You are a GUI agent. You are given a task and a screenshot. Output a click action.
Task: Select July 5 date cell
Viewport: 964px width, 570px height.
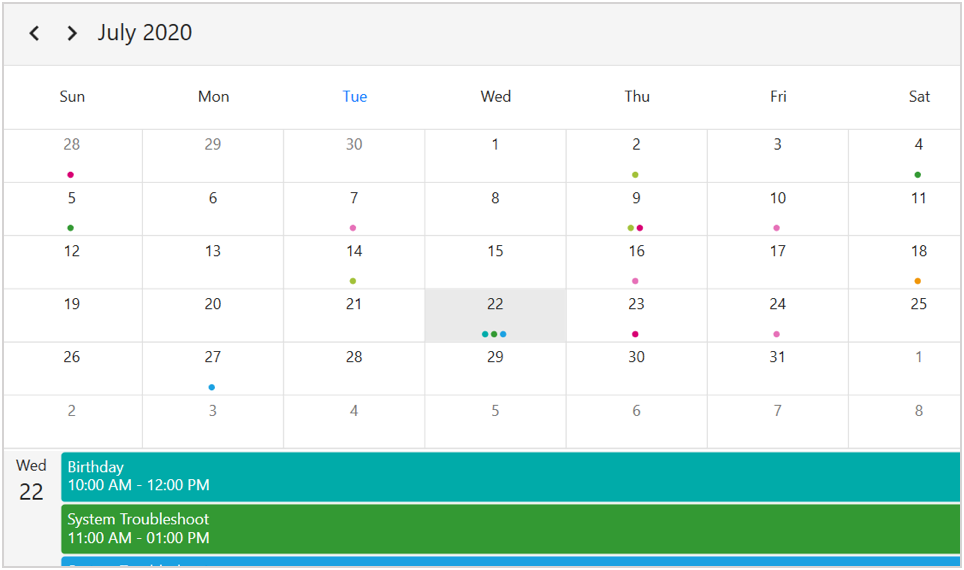pyautogui.click(x=73, y=209)
